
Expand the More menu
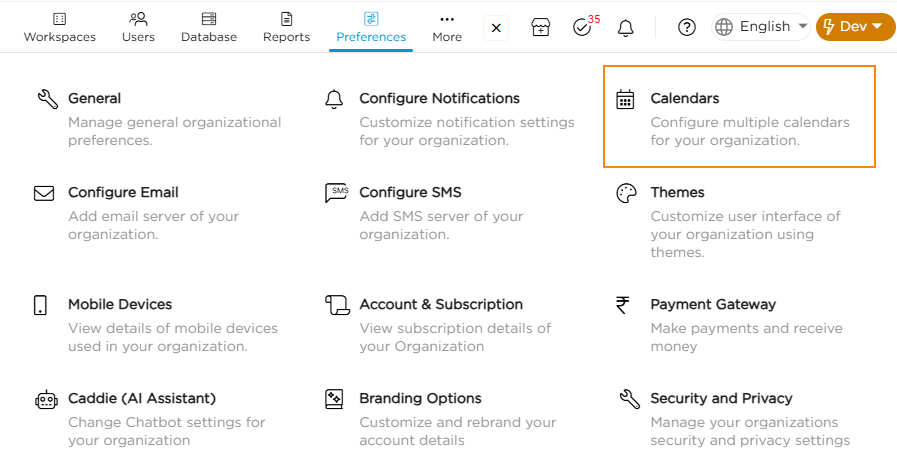click(447, 27)
